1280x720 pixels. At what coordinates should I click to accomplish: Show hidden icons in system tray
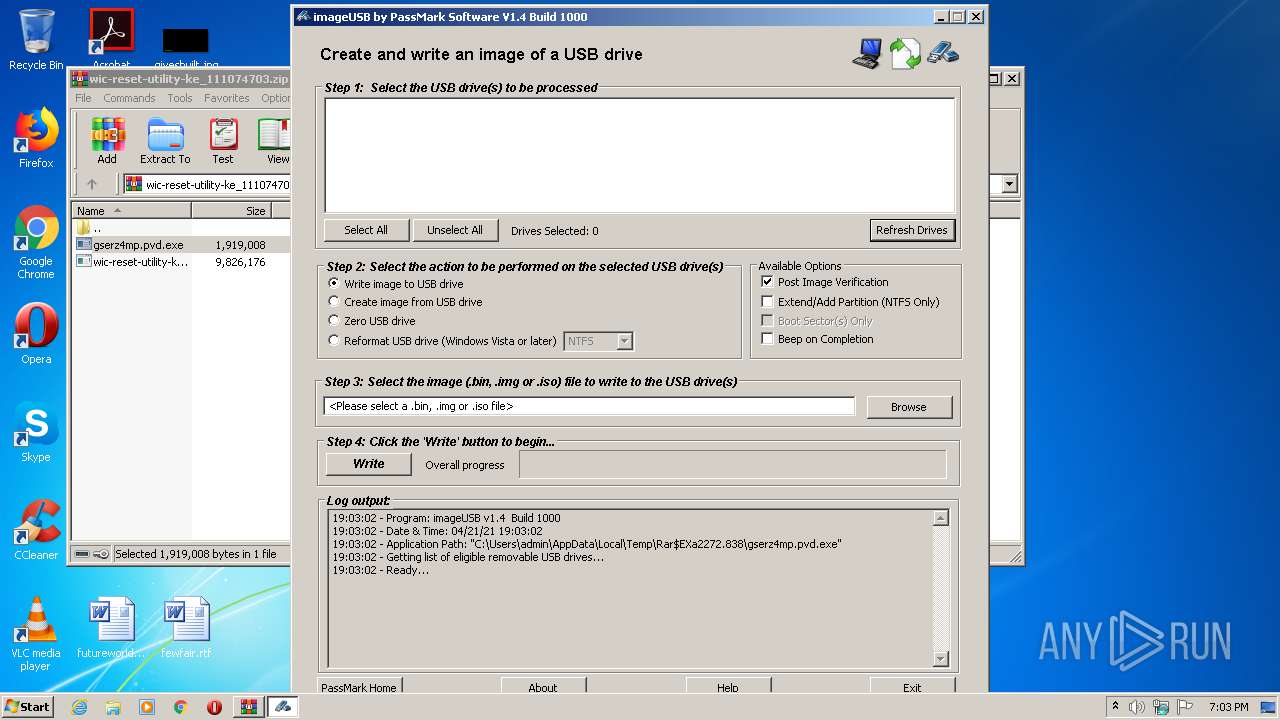tap(1115, 707)
